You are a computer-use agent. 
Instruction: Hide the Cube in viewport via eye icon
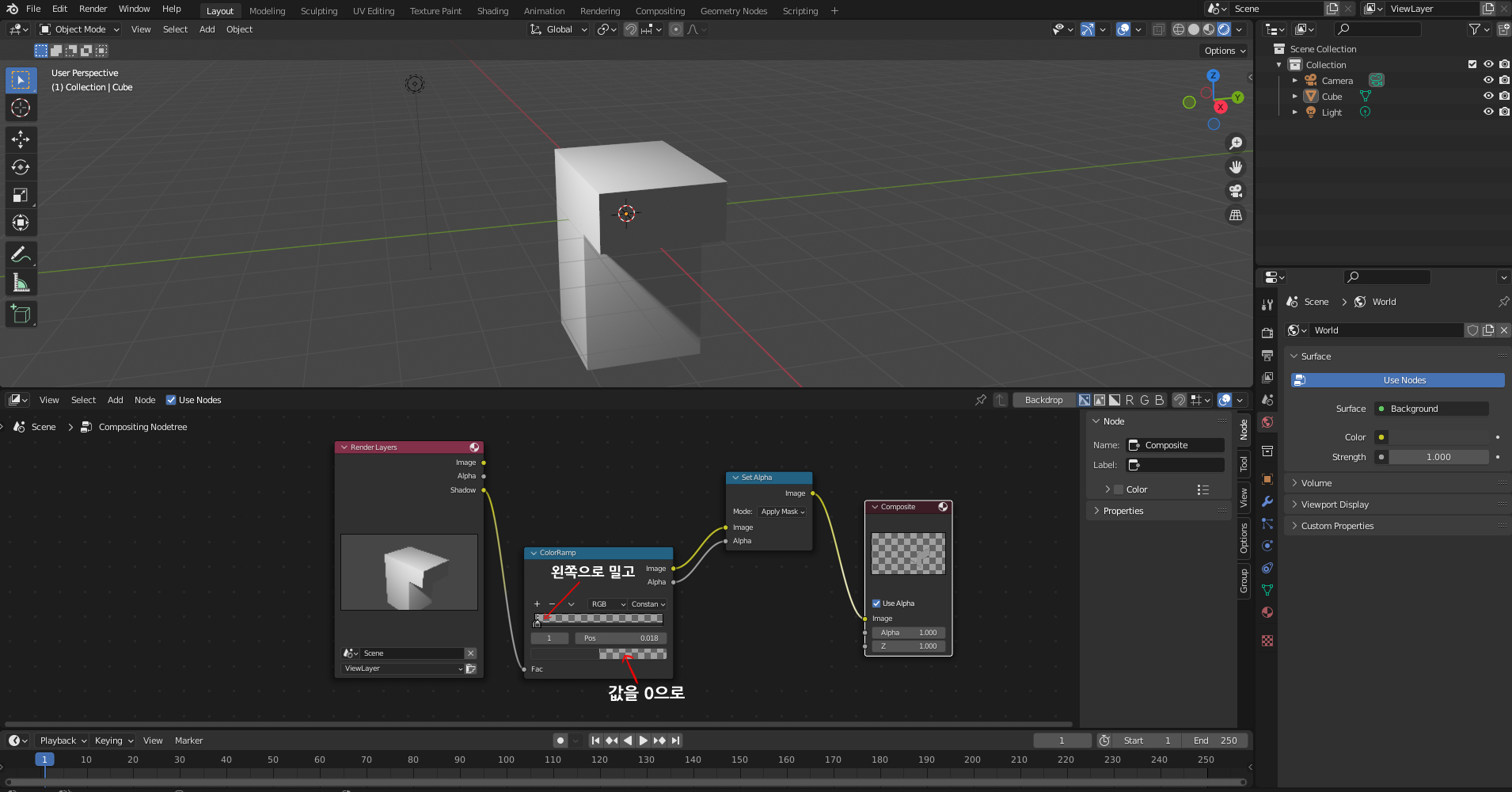[x=1488, y=97]
